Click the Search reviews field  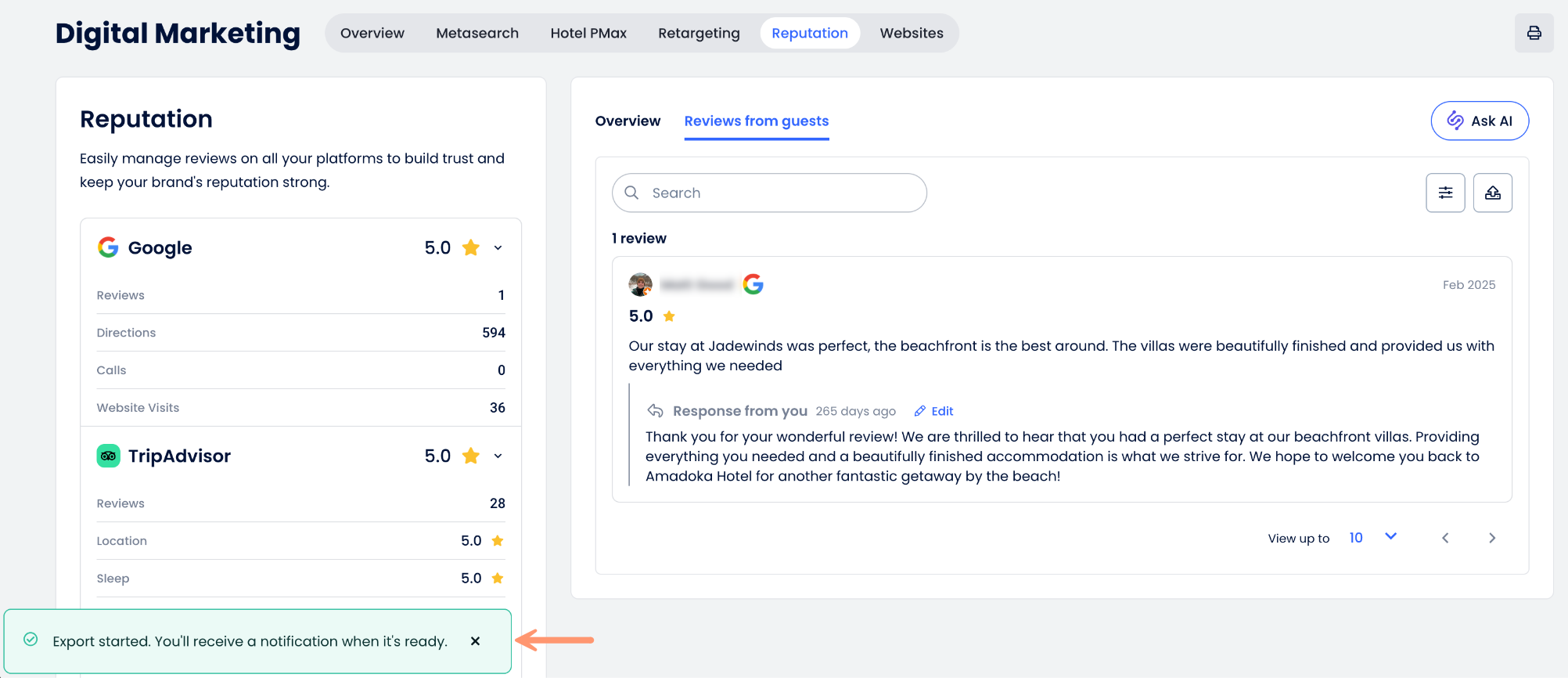click(x=769, y=193)
